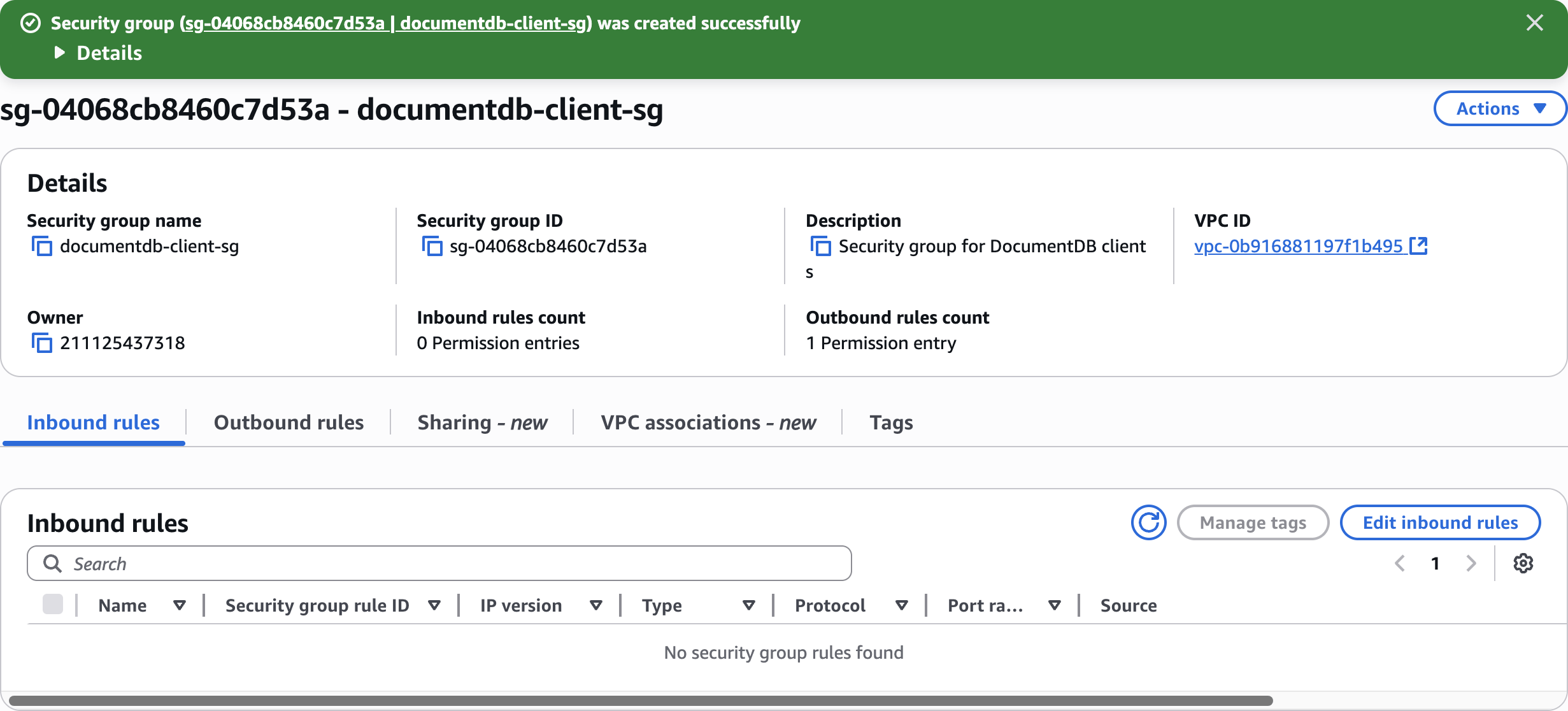Image resolution: width=1568 pixels, height=711 pixels.
Task: Switch to the Outbound rules tab
Action: click(x=289, y=422)
